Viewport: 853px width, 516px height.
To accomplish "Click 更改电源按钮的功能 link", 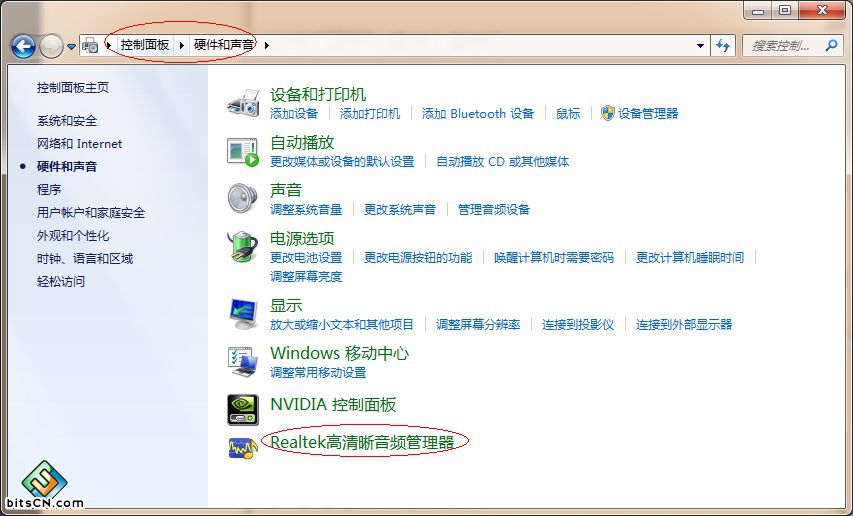I will 418,257.
